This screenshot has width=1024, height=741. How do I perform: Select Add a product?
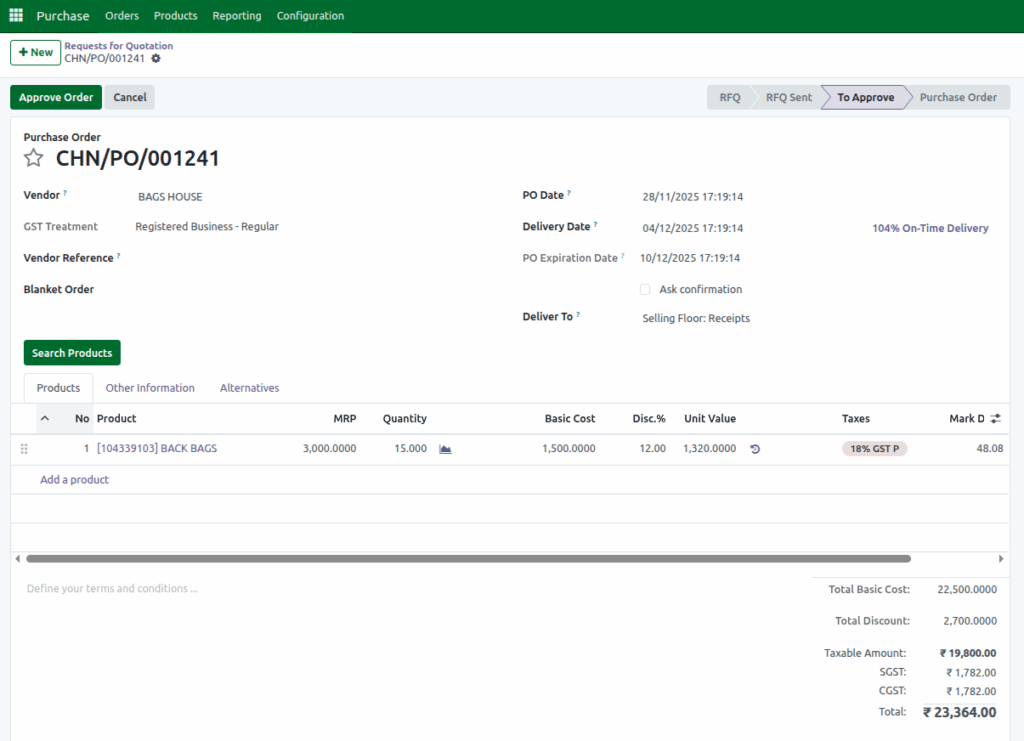74,479
